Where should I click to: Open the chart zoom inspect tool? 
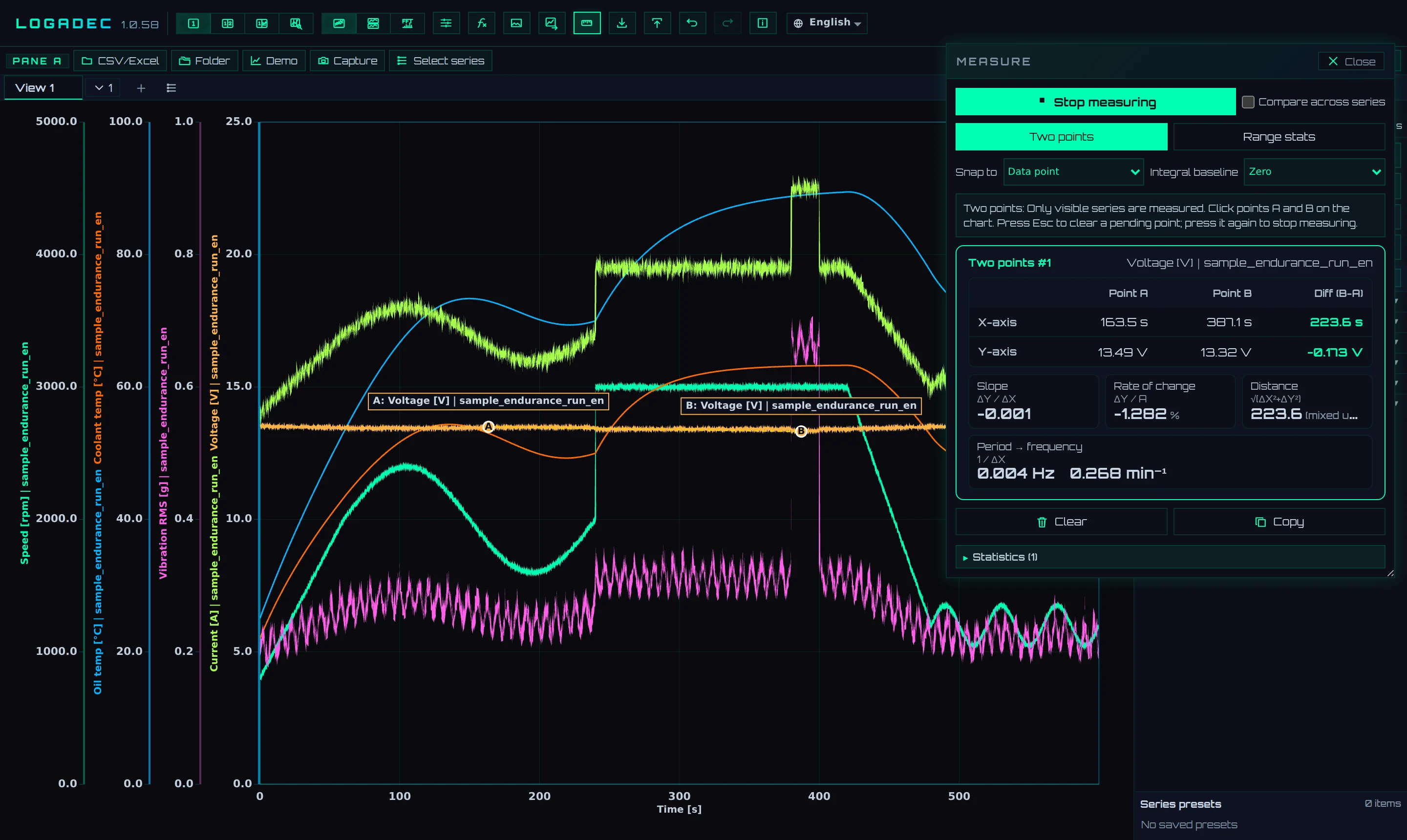pos(296,23)
